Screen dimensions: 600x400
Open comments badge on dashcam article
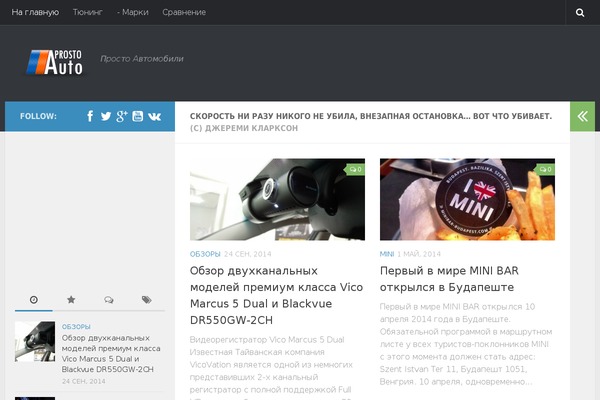tap(355, 170)
